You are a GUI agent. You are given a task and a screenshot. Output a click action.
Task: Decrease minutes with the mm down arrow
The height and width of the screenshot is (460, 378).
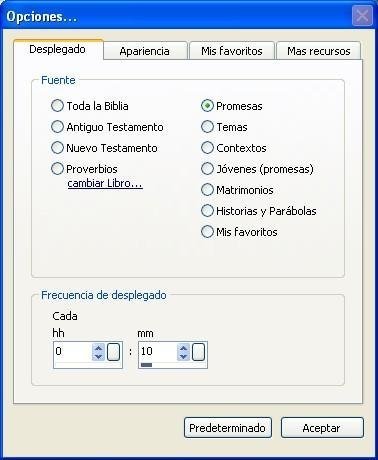183,357
